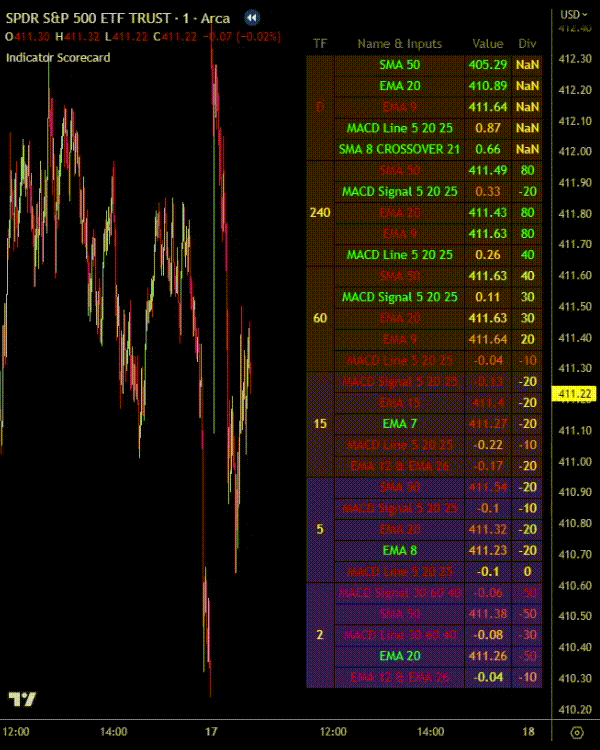Click the SMA 8 CROSSOVER 21 row name
The image size is (600, 750).
click(400, 149)
